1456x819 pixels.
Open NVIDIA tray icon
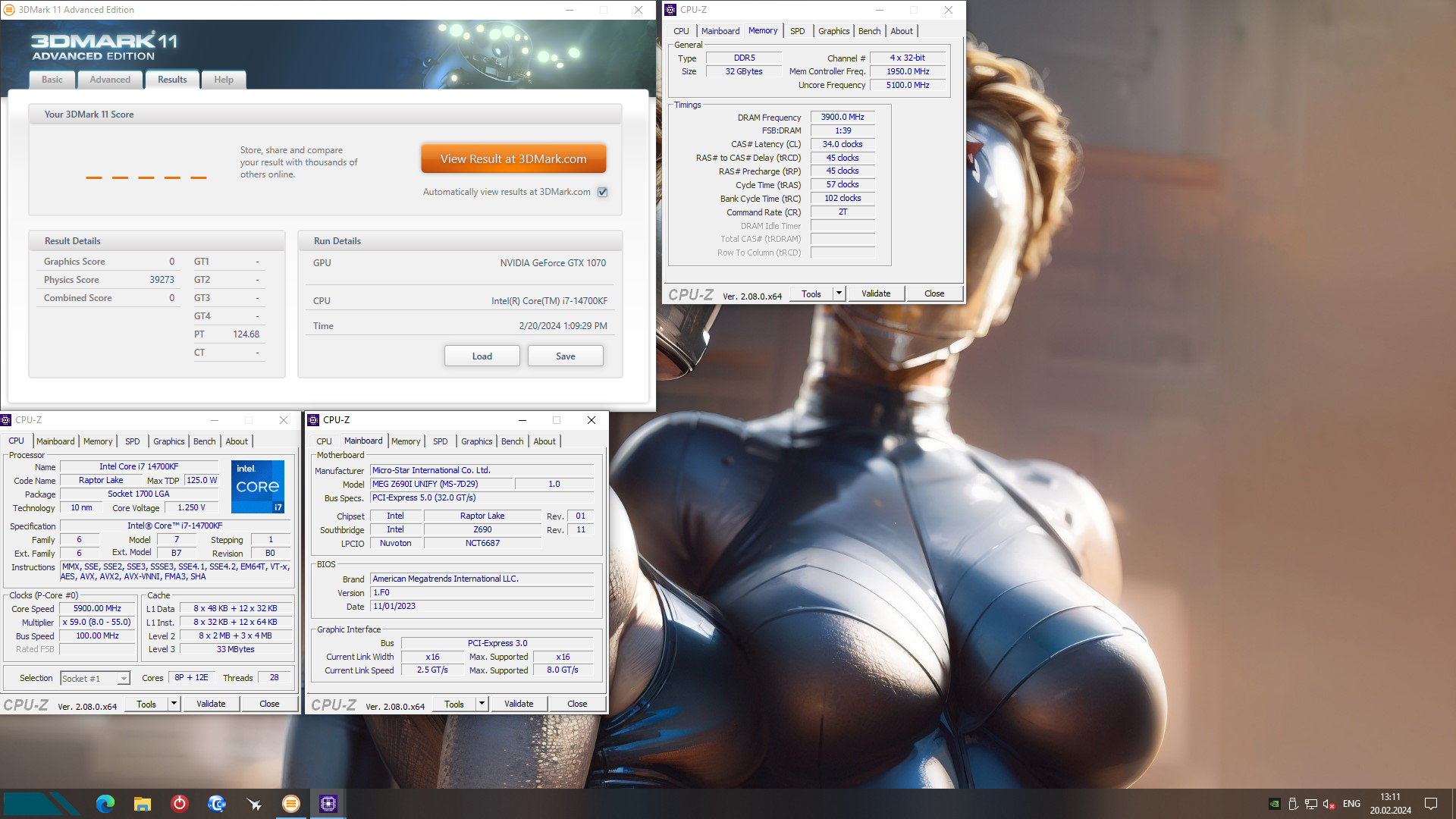click(x=1275, y=804)
